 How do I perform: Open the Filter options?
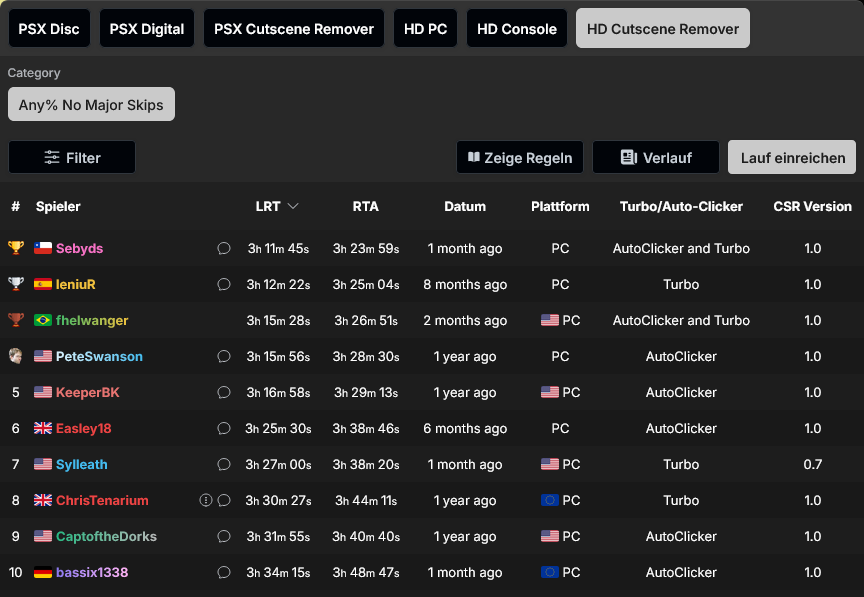pos(72,158)
